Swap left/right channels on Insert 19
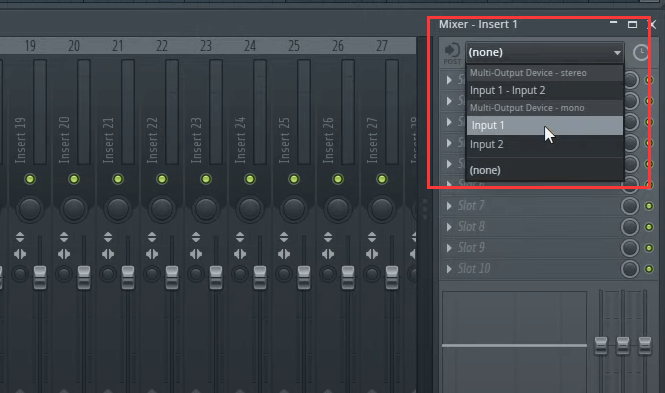 [20, 254]
